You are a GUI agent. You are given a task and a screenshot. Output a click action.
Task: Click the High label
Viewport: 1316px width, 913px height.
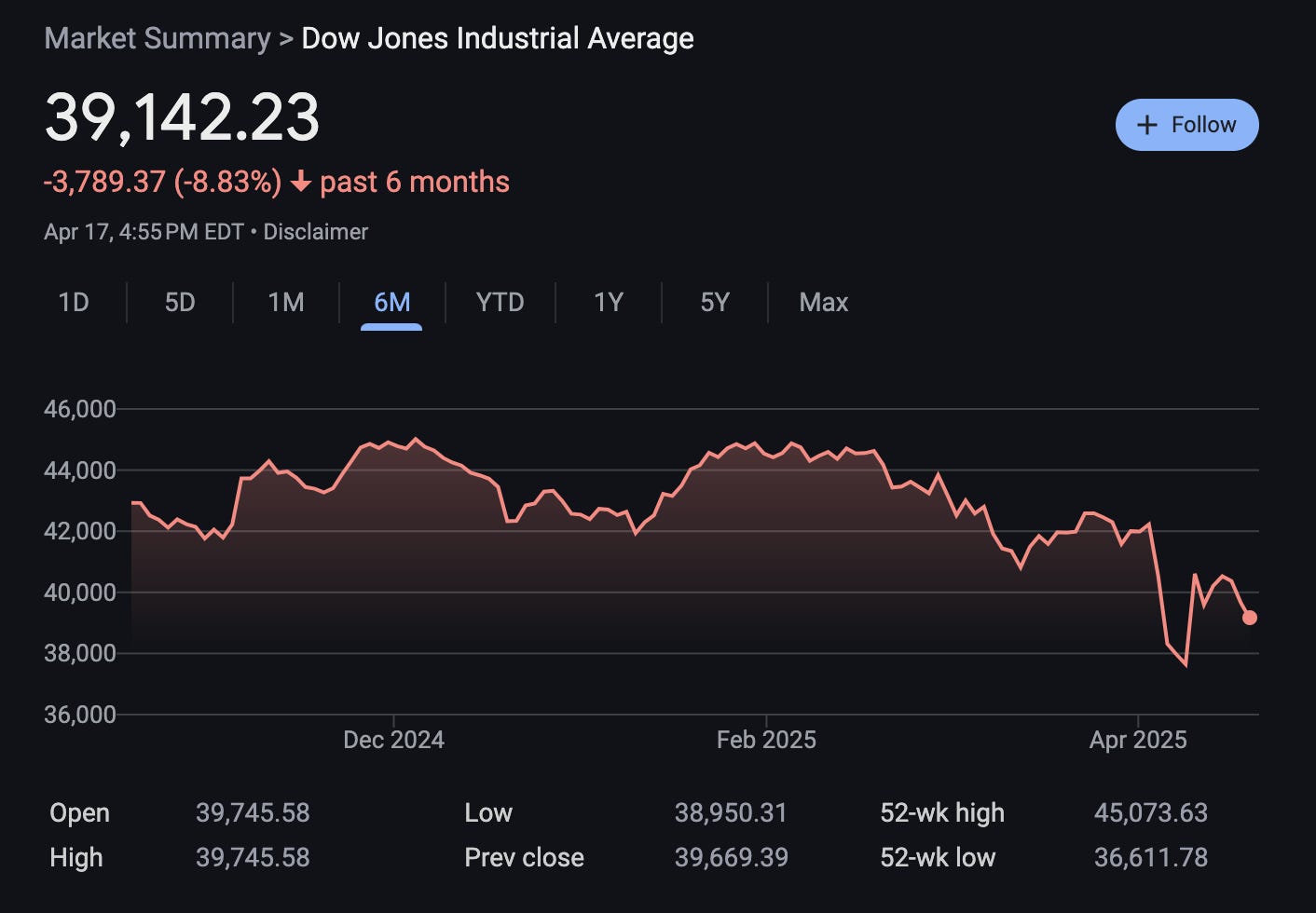click(x=76, y=857)
